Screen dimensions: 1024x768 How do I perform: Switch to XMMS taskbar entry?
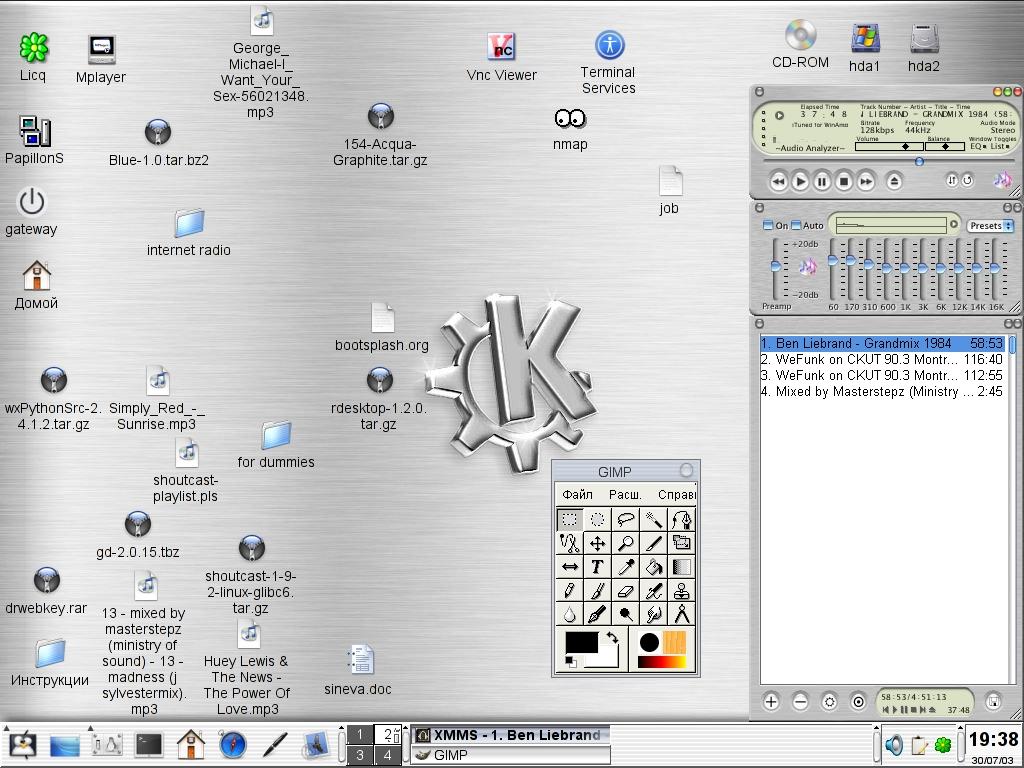tap(511, 735)
